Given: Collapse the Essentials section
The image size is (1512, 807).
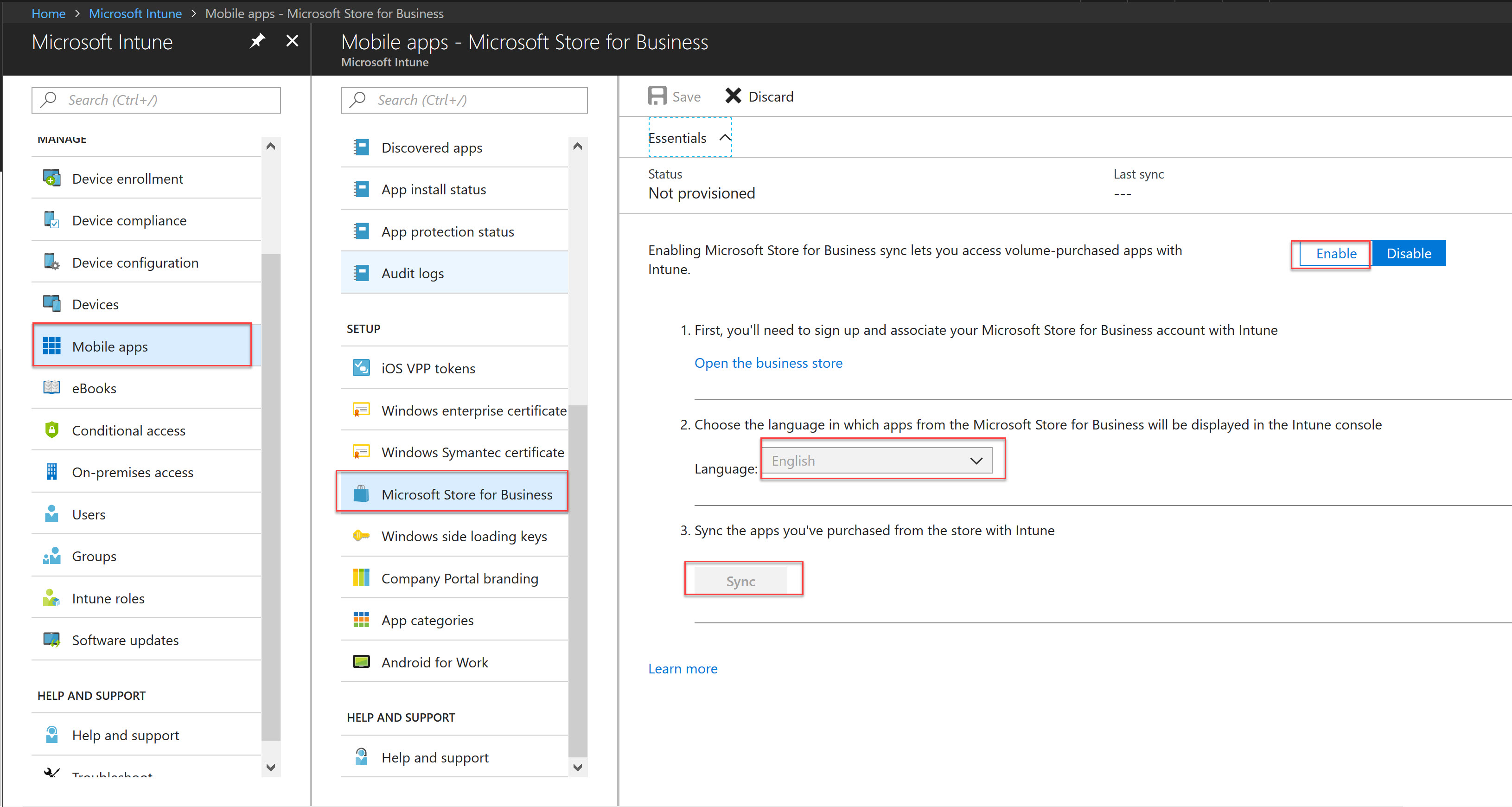Looking at the screenshot, I should tap(689, 137).
